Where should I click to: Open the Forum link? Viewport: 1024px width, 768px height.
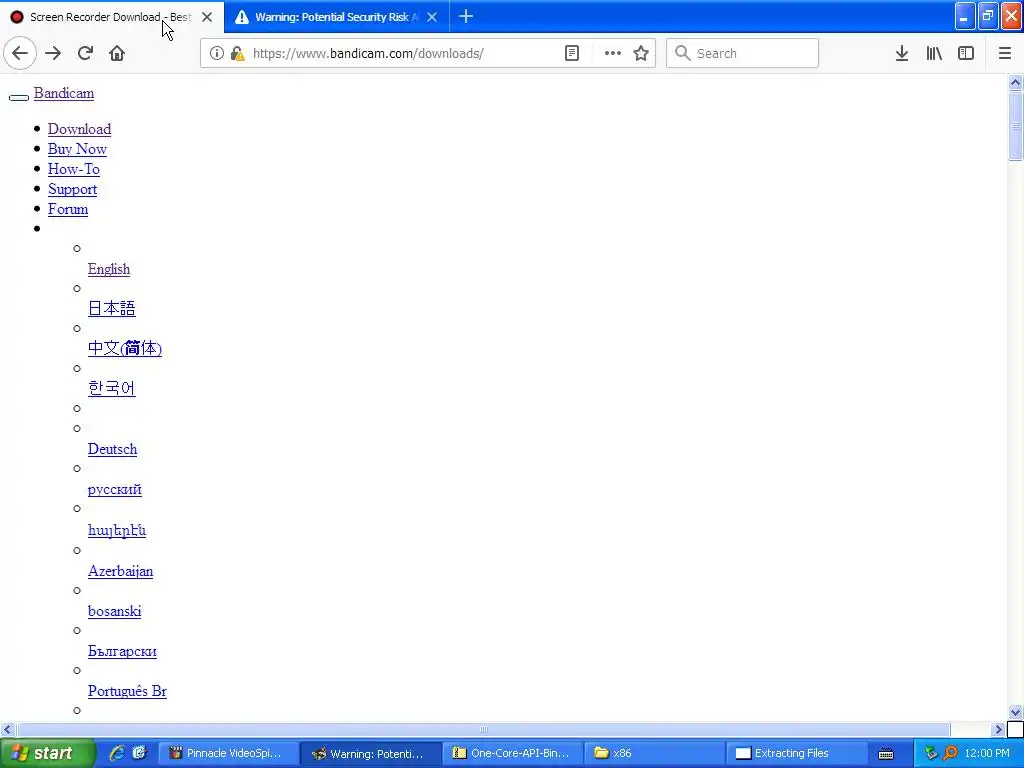click(x=68, y=210)
